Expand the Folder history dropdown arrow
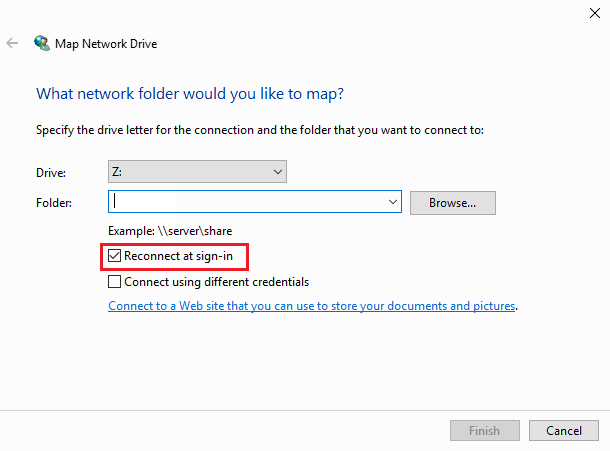The height and width of the screenshot is (451, 610). click(x=393, y=202)
